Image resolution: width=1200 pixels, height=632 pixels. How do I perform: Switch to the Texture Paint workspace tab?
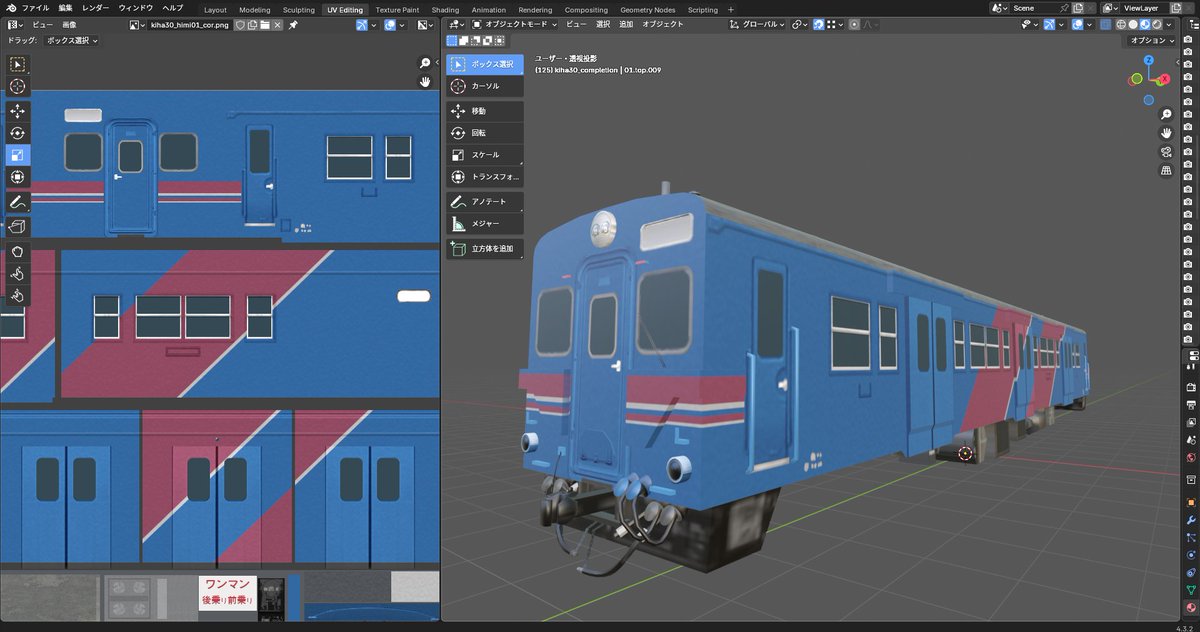(x=397, y=9)
